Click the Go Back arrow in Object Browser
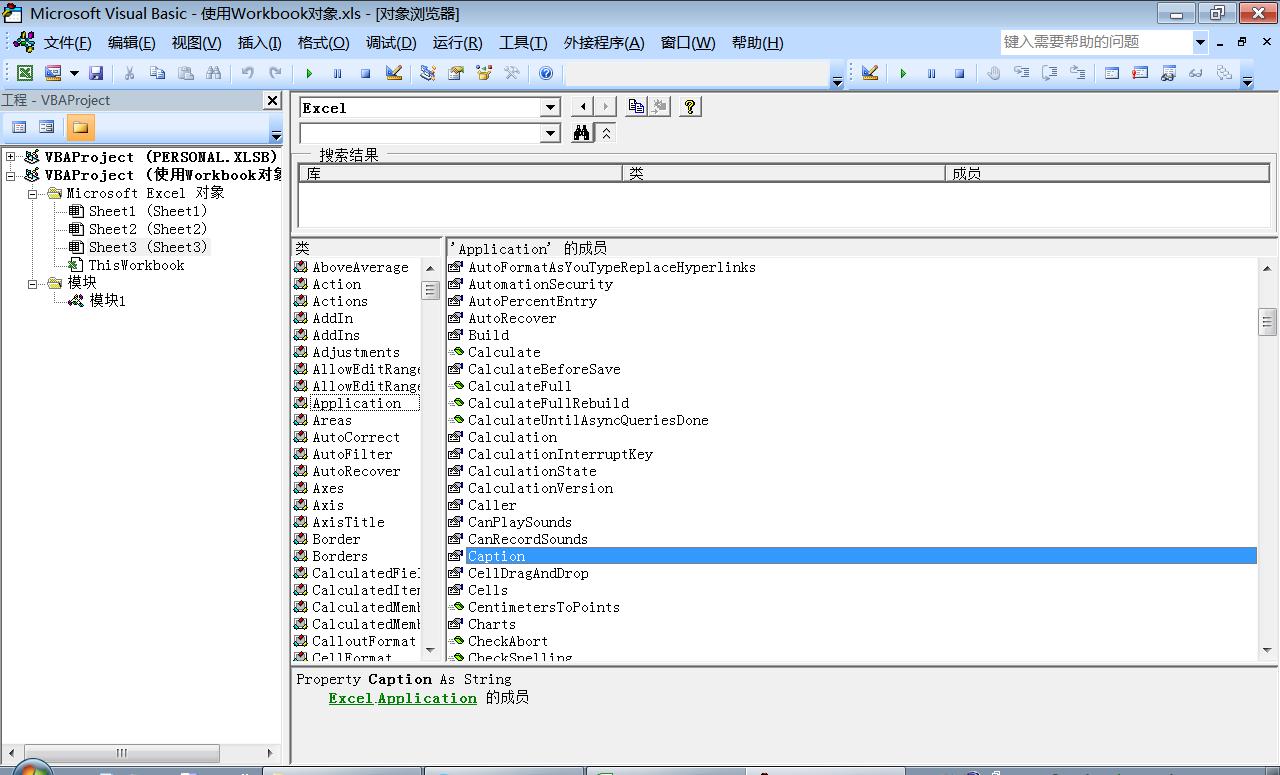This screenshot has width=1280, height=775. 581,106
